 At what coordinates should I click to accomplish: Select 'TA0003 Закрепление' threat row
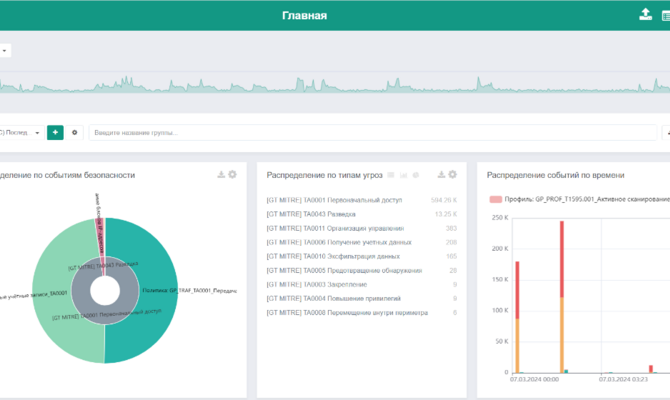(361, 285)
